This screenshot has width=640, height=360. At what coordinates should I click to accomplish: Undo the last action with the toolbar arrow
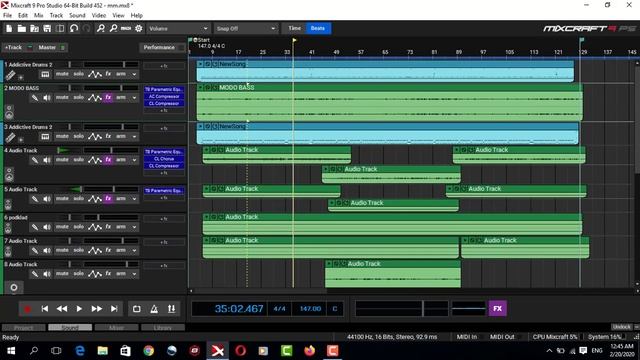(x=74, y=29)
